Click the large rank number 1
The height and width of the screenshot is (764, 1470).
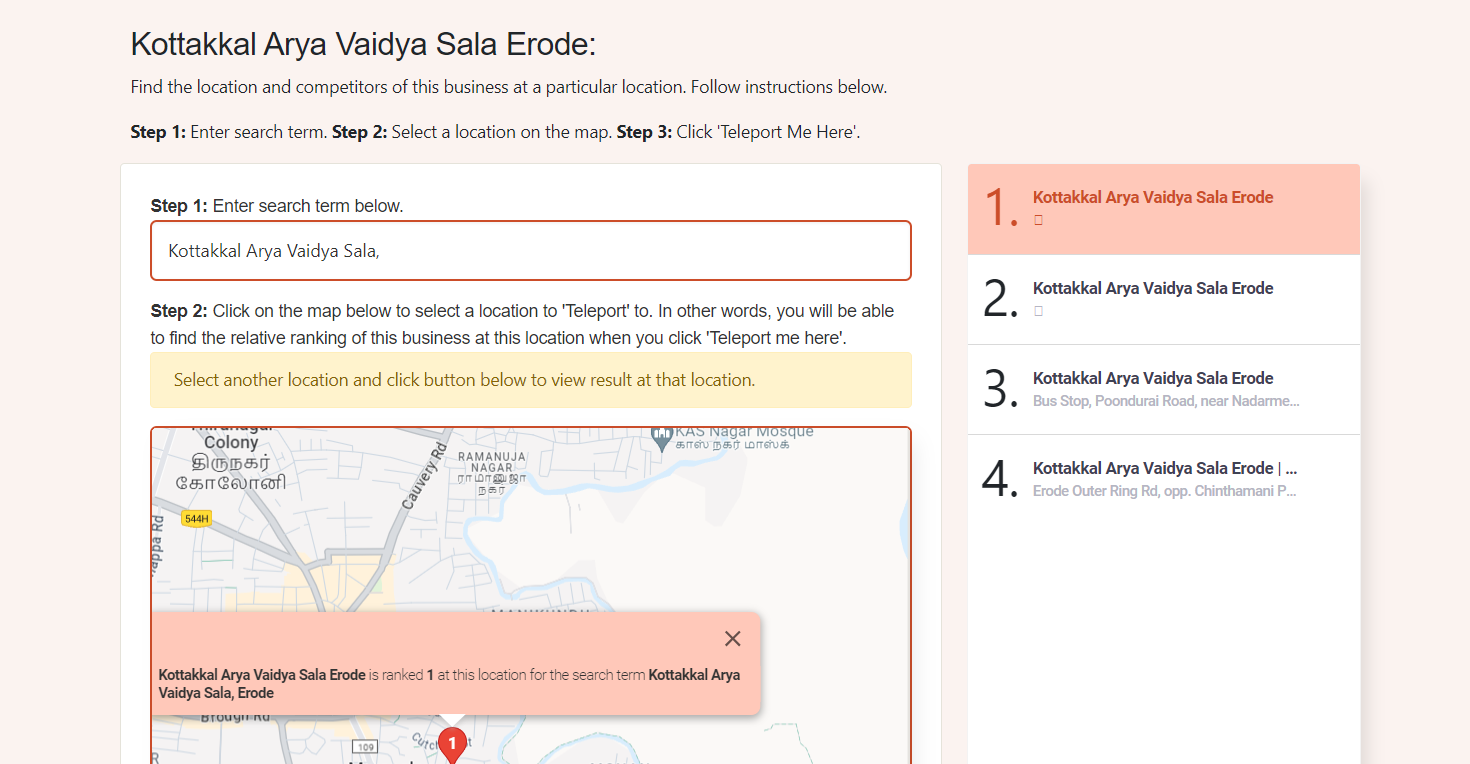pyautogui.click(x=1001, y=208)
